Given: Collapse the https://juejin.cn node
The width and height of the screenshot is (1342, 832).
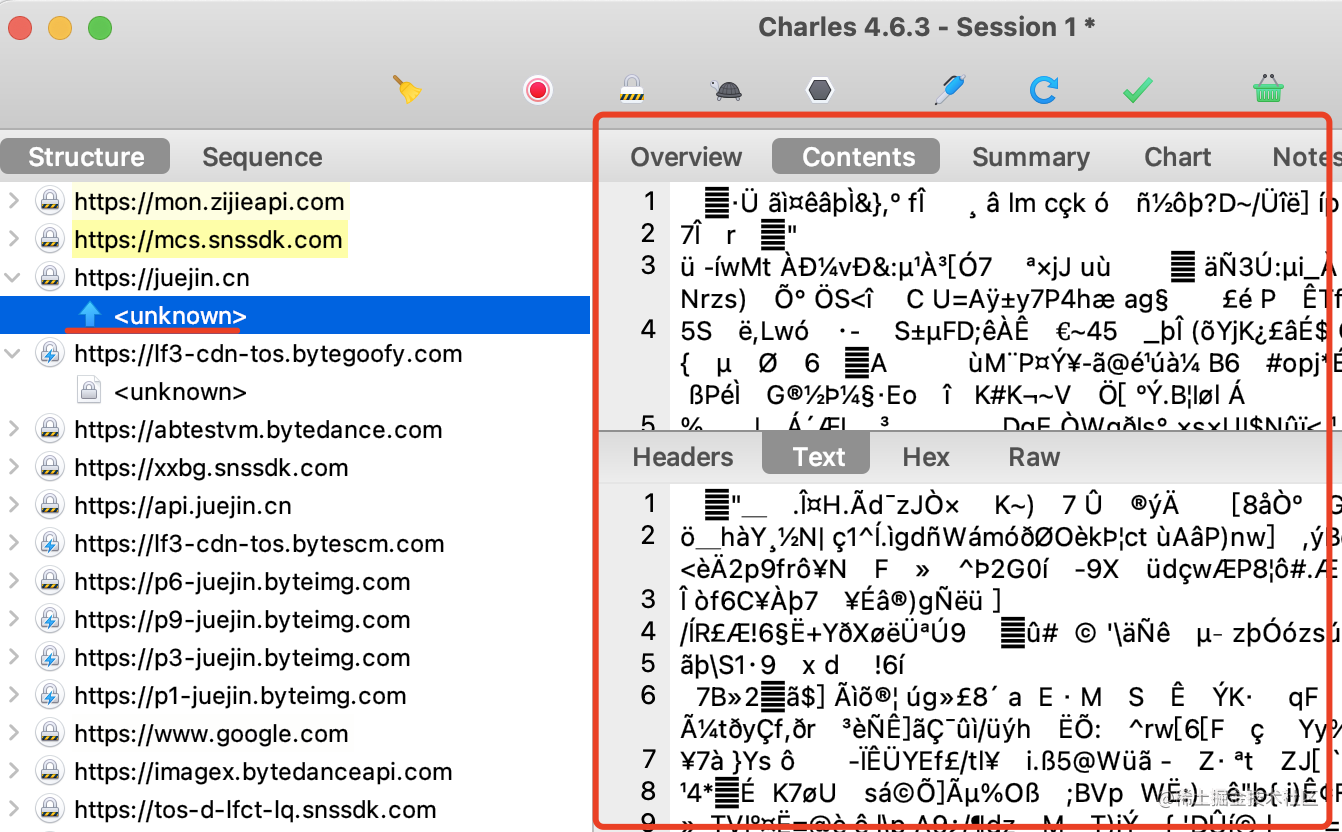Looking at the screenshot, I should 14,277.
